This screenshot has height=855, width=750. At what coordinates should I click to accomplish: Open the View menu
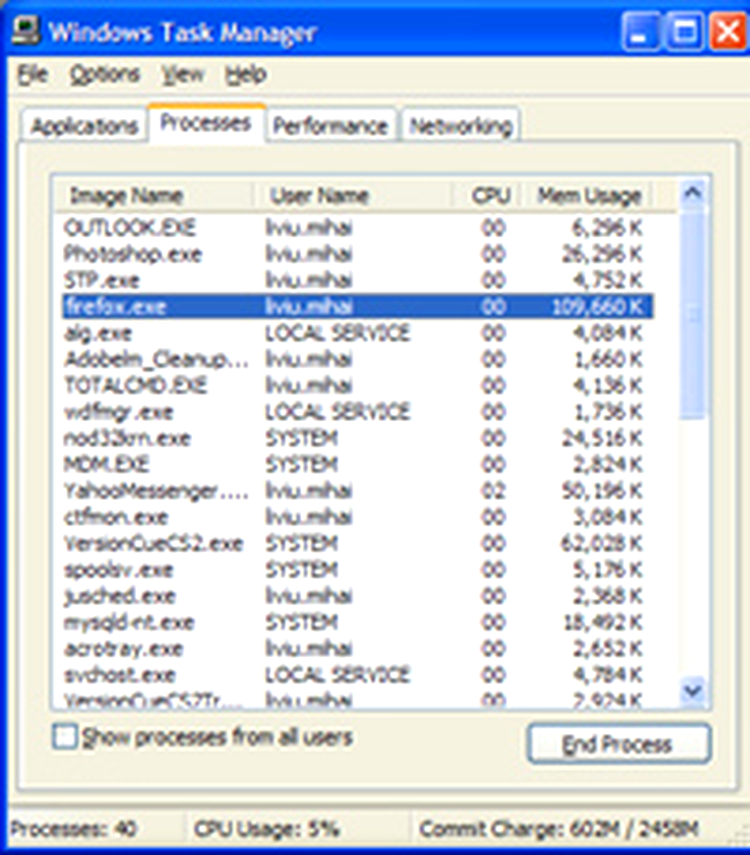point(183,75)
